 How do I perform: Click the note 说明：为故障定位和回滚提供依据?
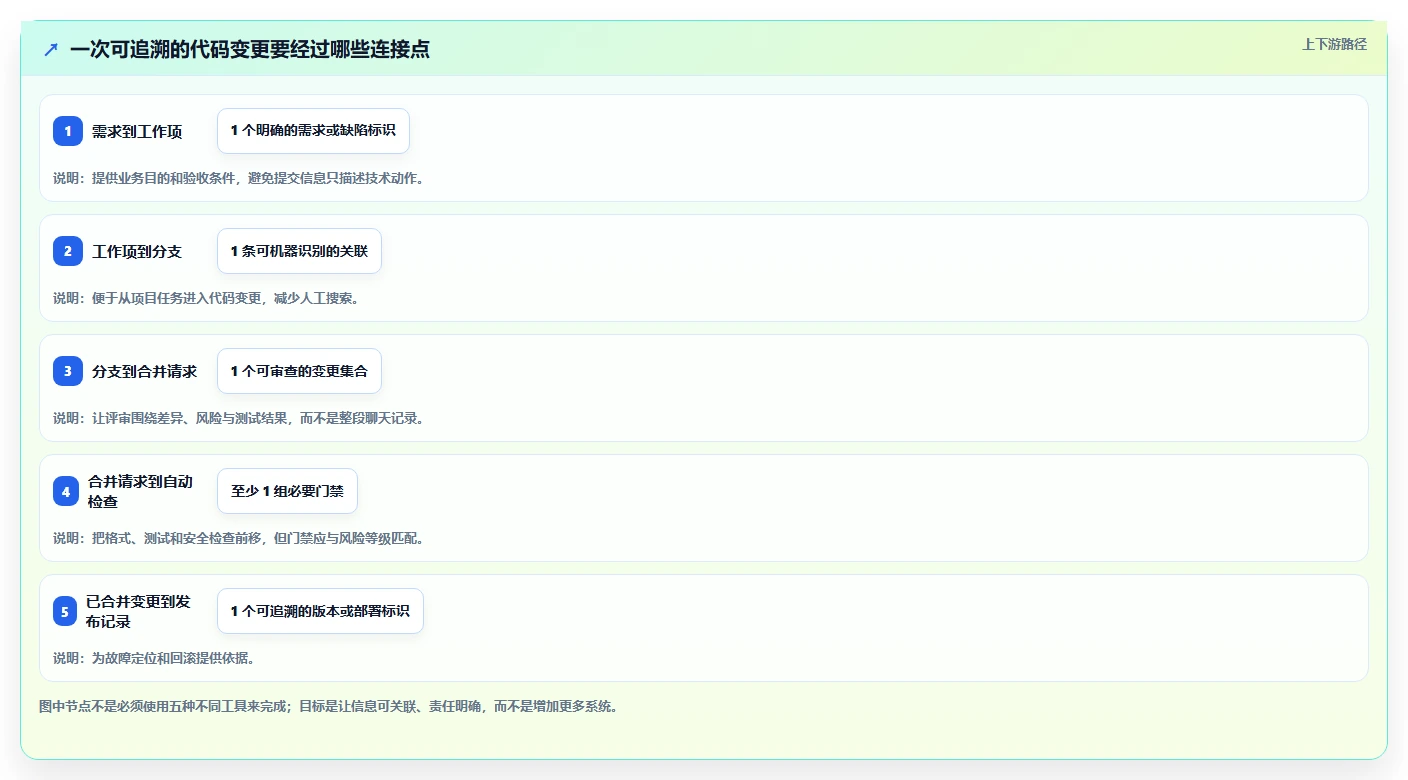[x=154, y=658]
